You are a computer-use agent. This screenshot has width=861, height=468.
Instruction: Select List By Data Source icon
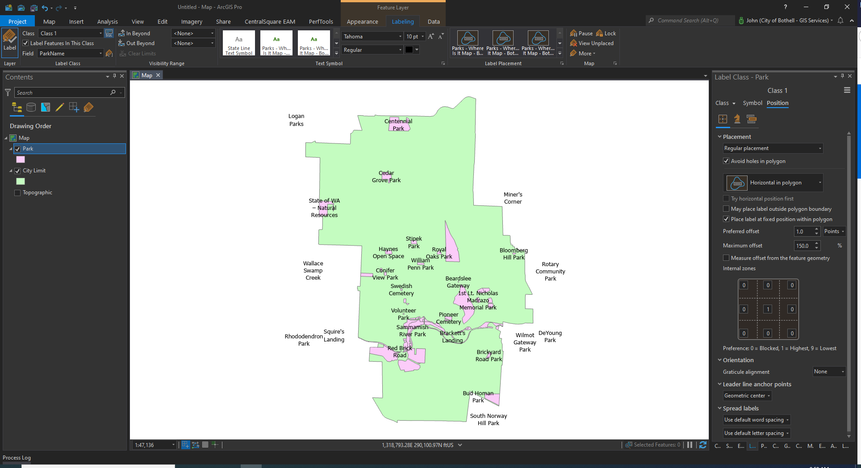click(31, 108)
